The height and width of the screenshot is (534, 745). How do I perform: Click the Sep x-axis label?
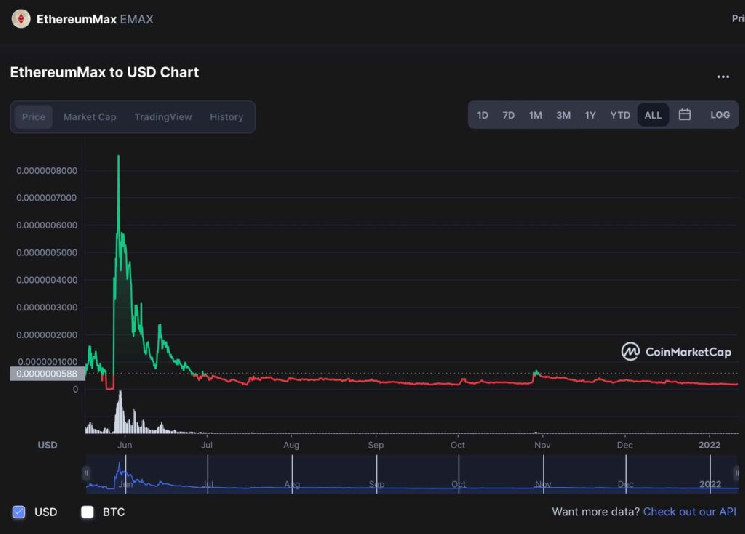(x=375, y=445)
